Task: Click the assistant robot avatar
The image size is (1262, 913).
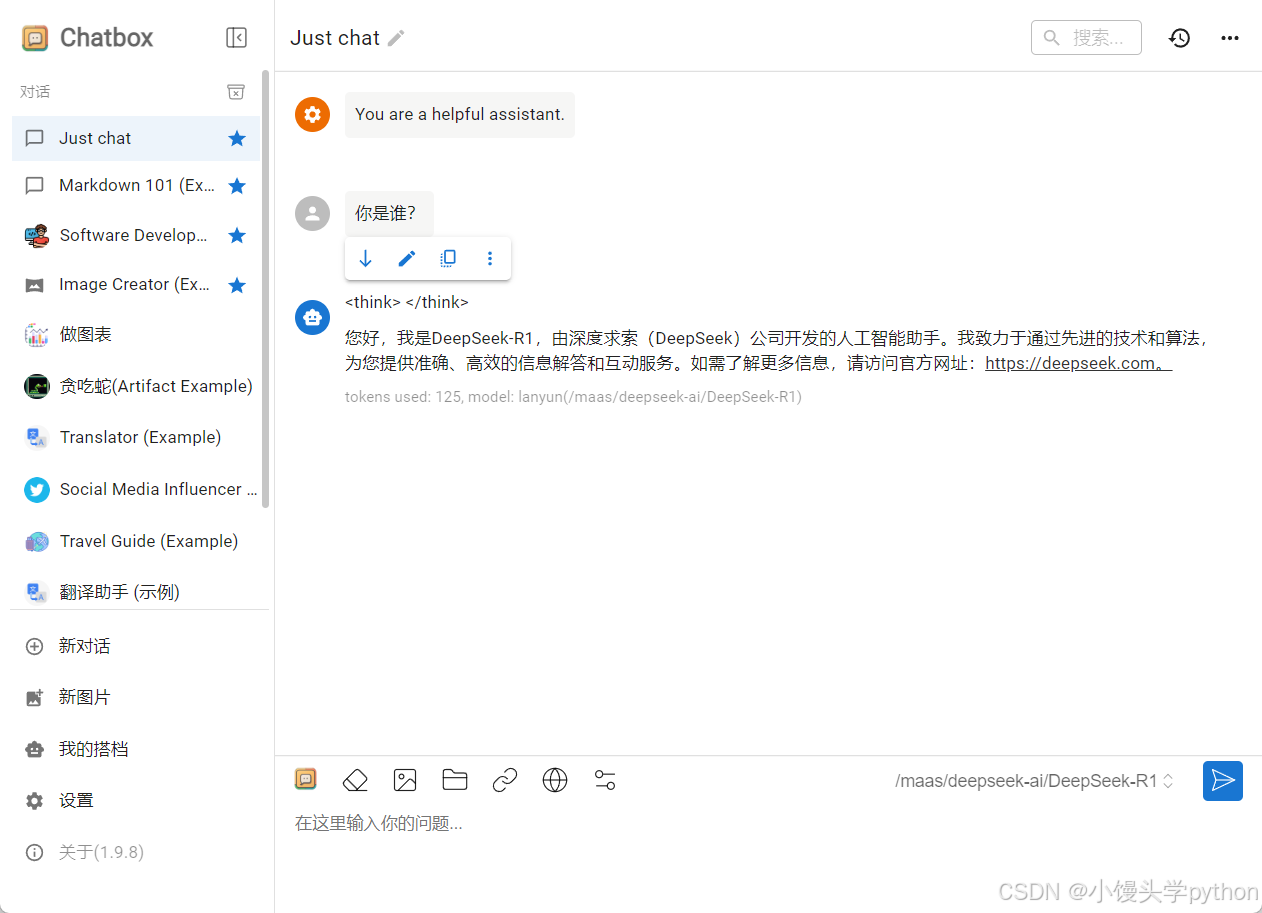Action: [312, 317]
